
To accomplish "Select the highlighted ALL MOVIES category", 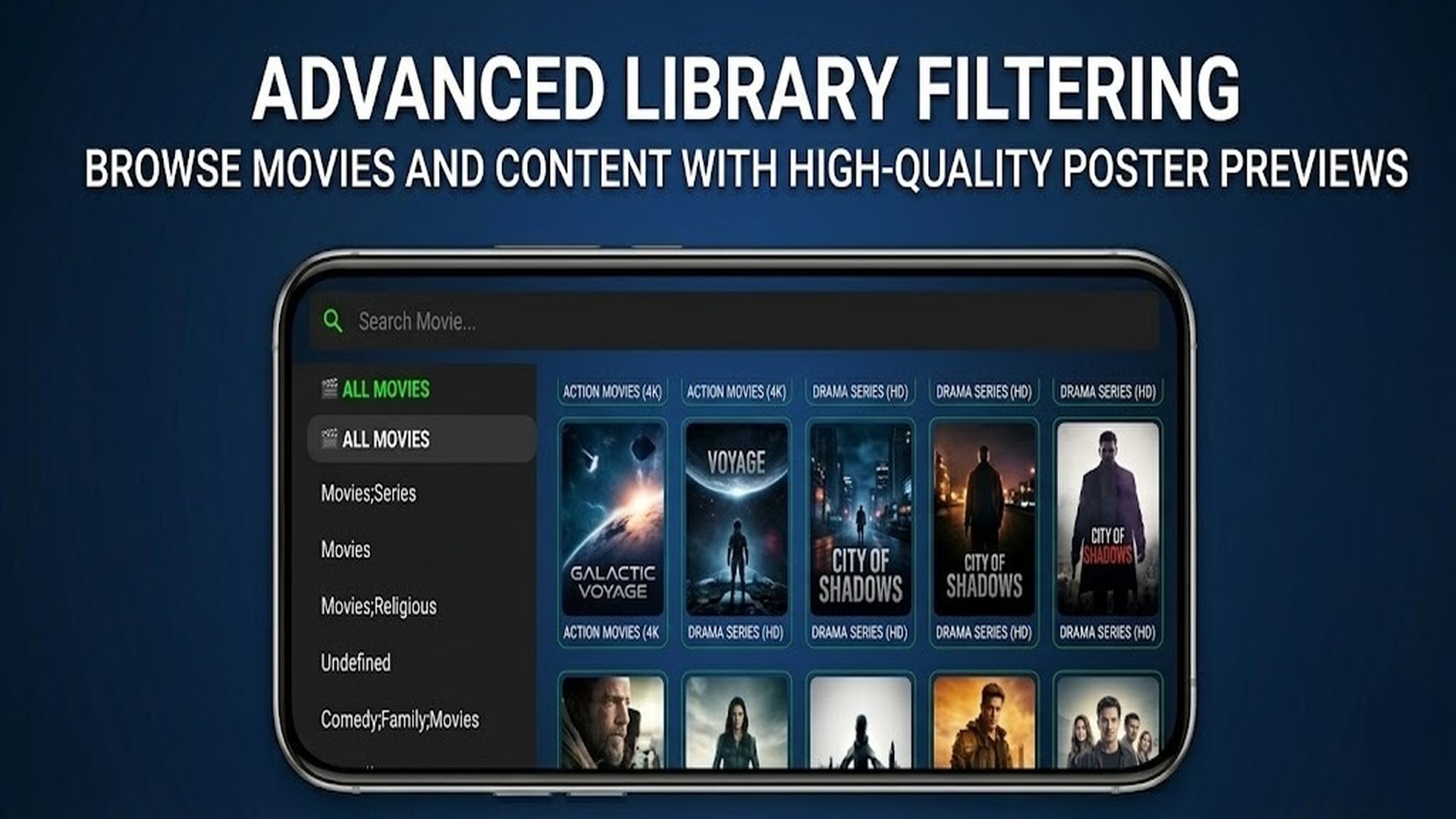I will pos(422,438).
